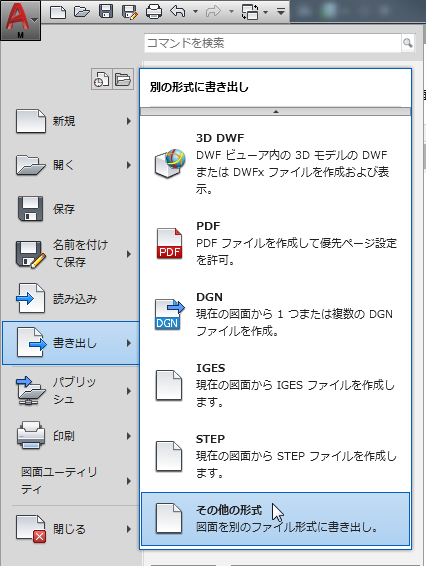The height and width of the screenshot is (566, 426).
Task: Choose the DGN export option
Action: click(275, 313)
